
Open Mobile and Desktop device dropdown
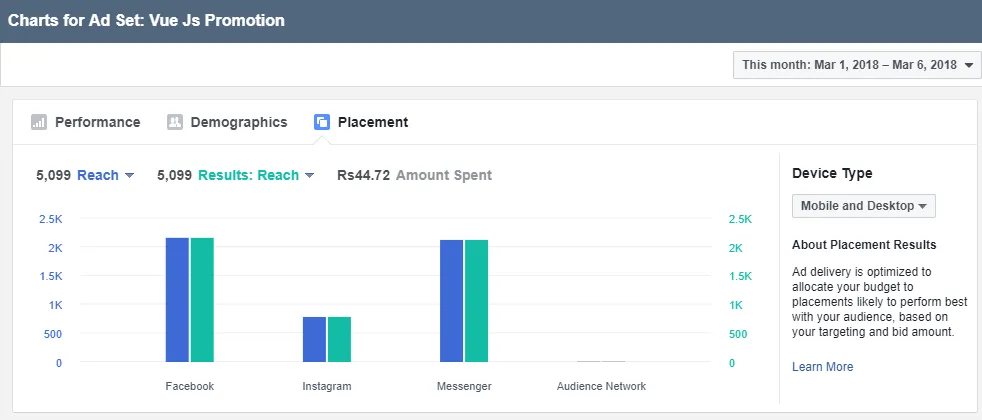click(x=864, y=206)
